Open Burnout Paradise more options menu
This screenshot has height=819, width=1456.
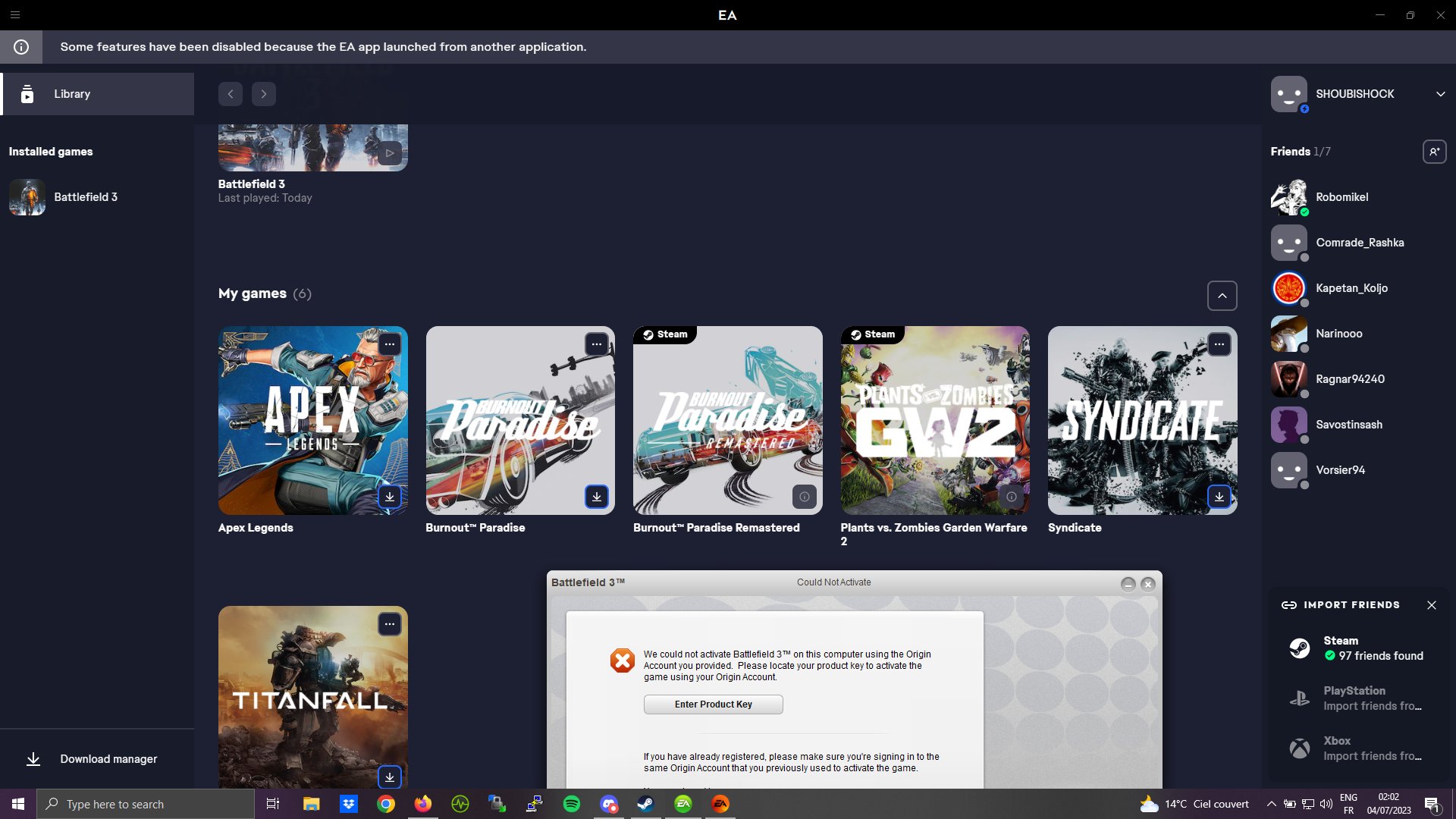click(597, 344)
